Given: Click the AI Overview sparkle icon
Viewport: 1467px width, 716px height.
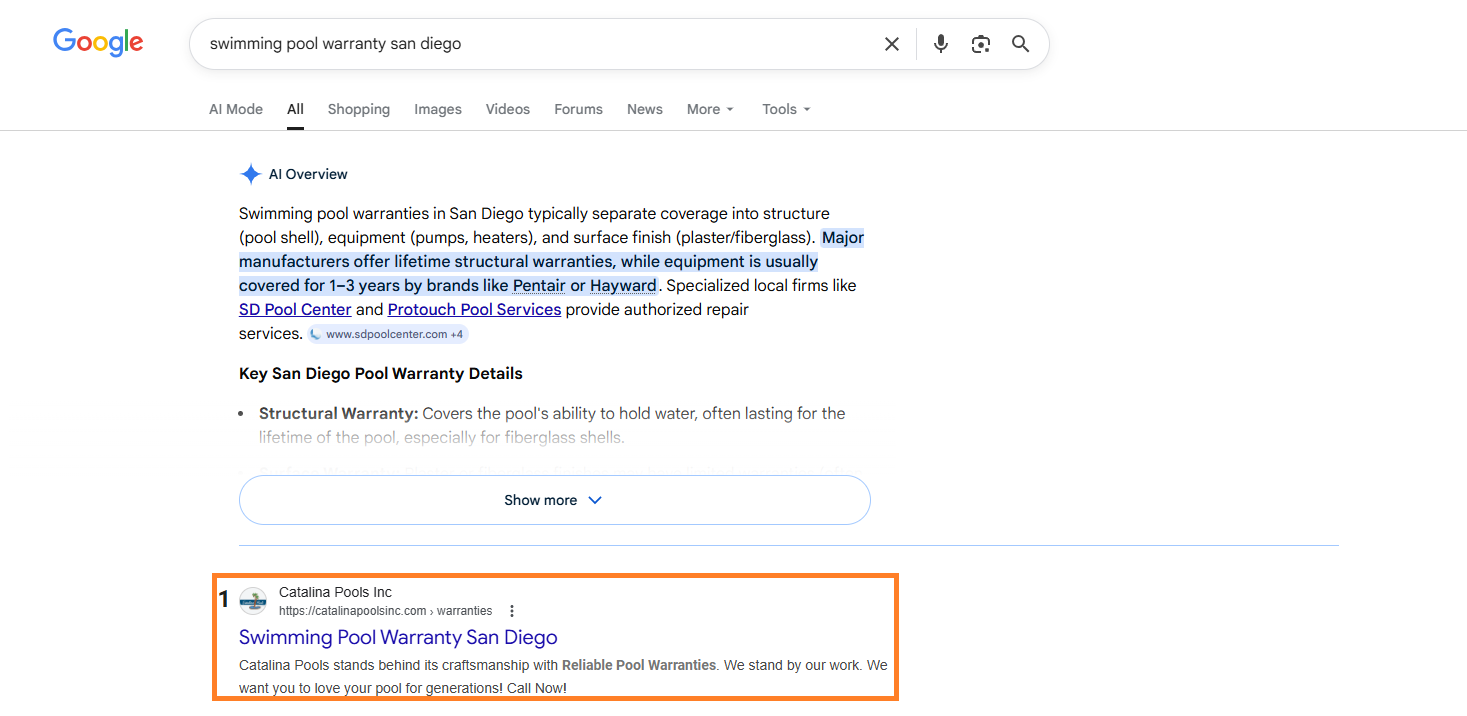Looking at the screenshot, I should pyautogui.click(x=250, y=174).
